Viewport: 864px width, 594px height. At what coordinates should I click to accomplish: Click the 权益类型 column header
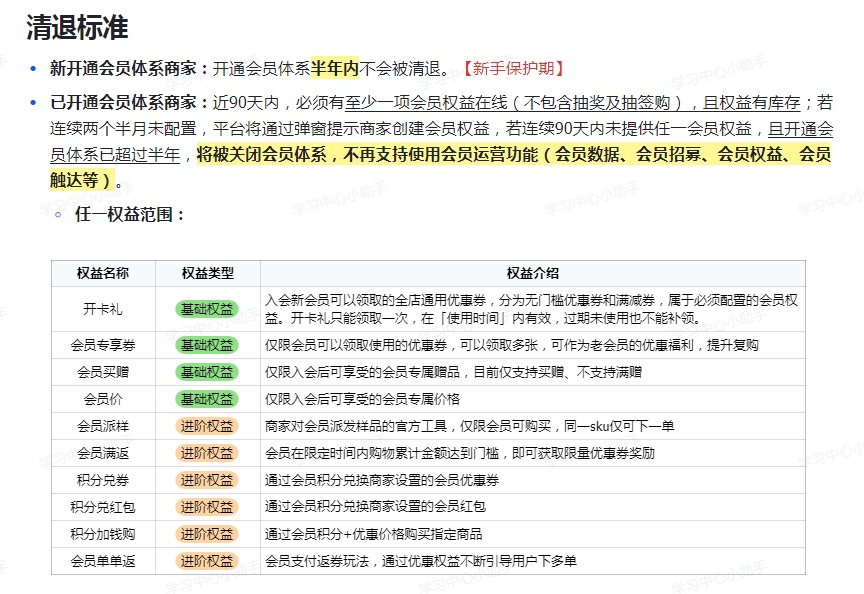coord(208,273)
